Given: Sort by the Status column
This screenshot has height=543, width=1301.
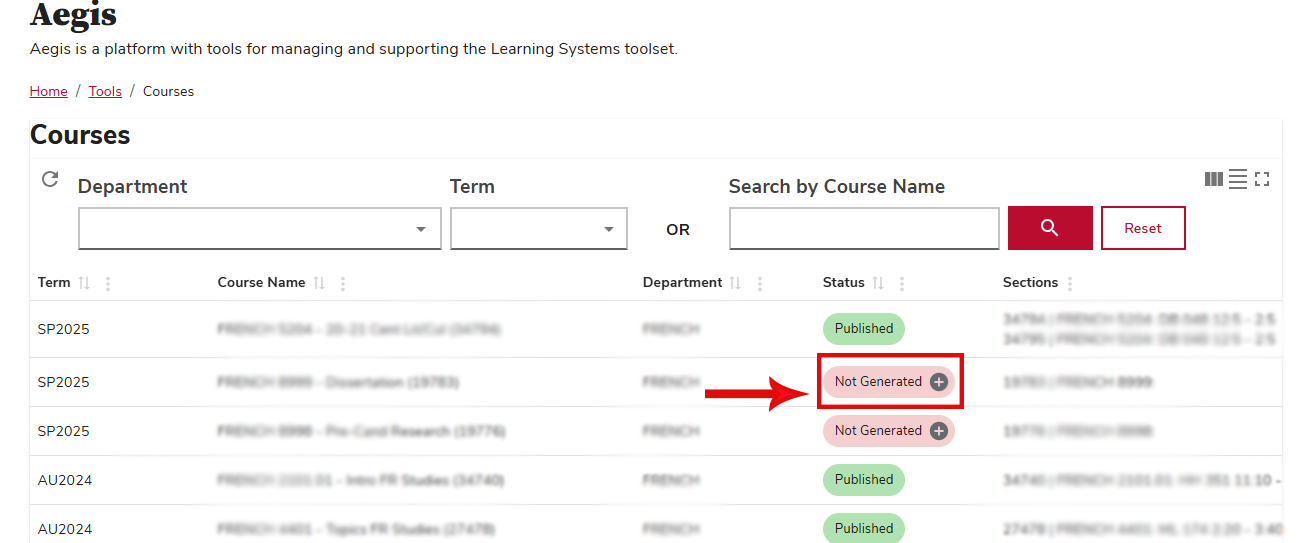Looking at the screenshot, I should click(x=878, y=283).
